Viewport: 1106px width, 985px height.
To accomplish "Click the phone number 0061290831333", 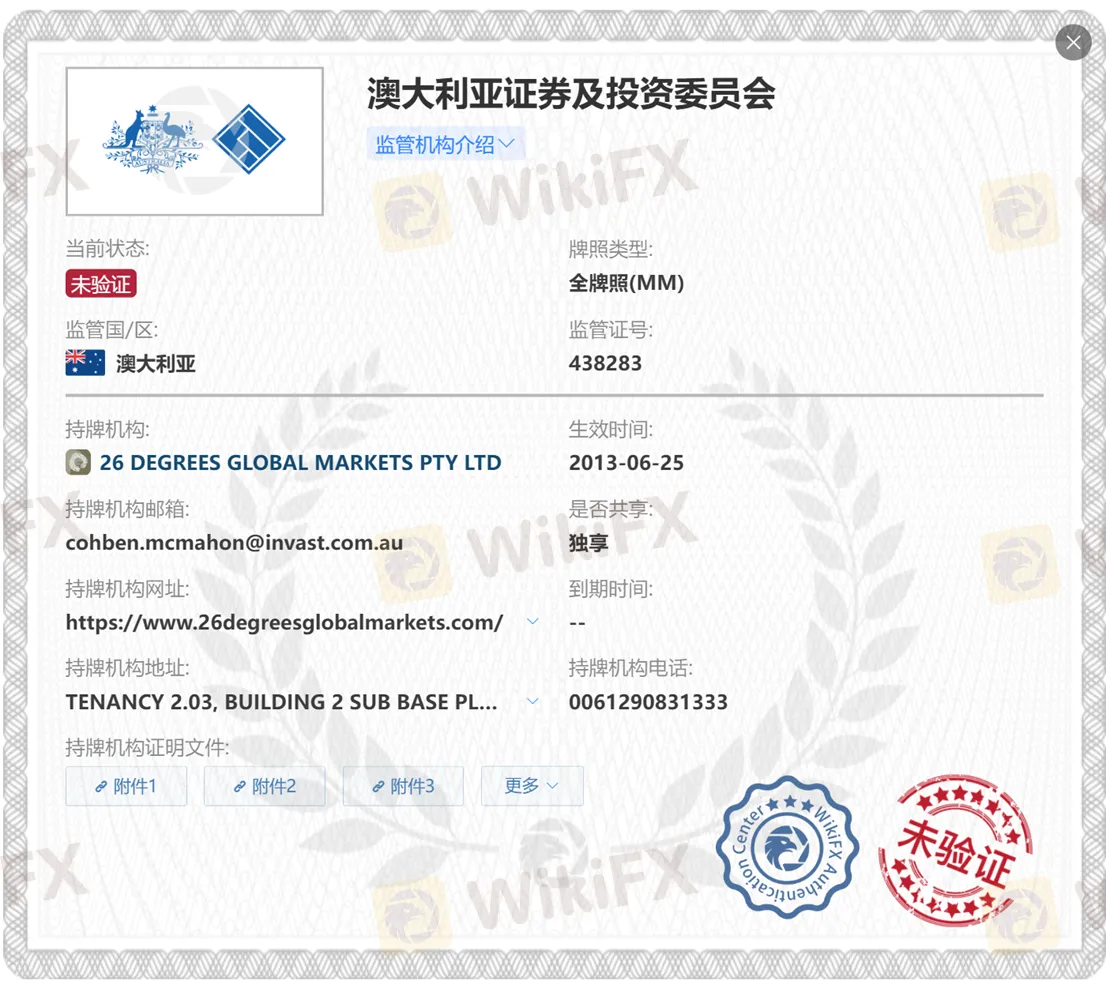I will click(648, 702).
